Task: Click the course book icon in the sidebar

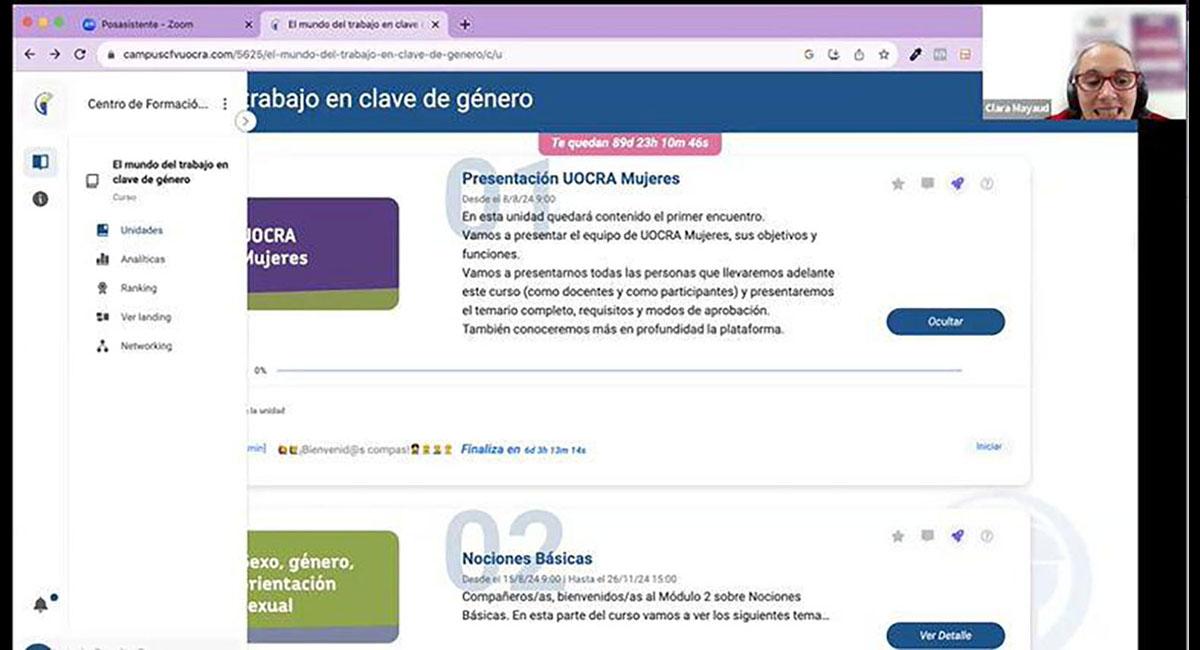Action: click(x=92, y=181)
